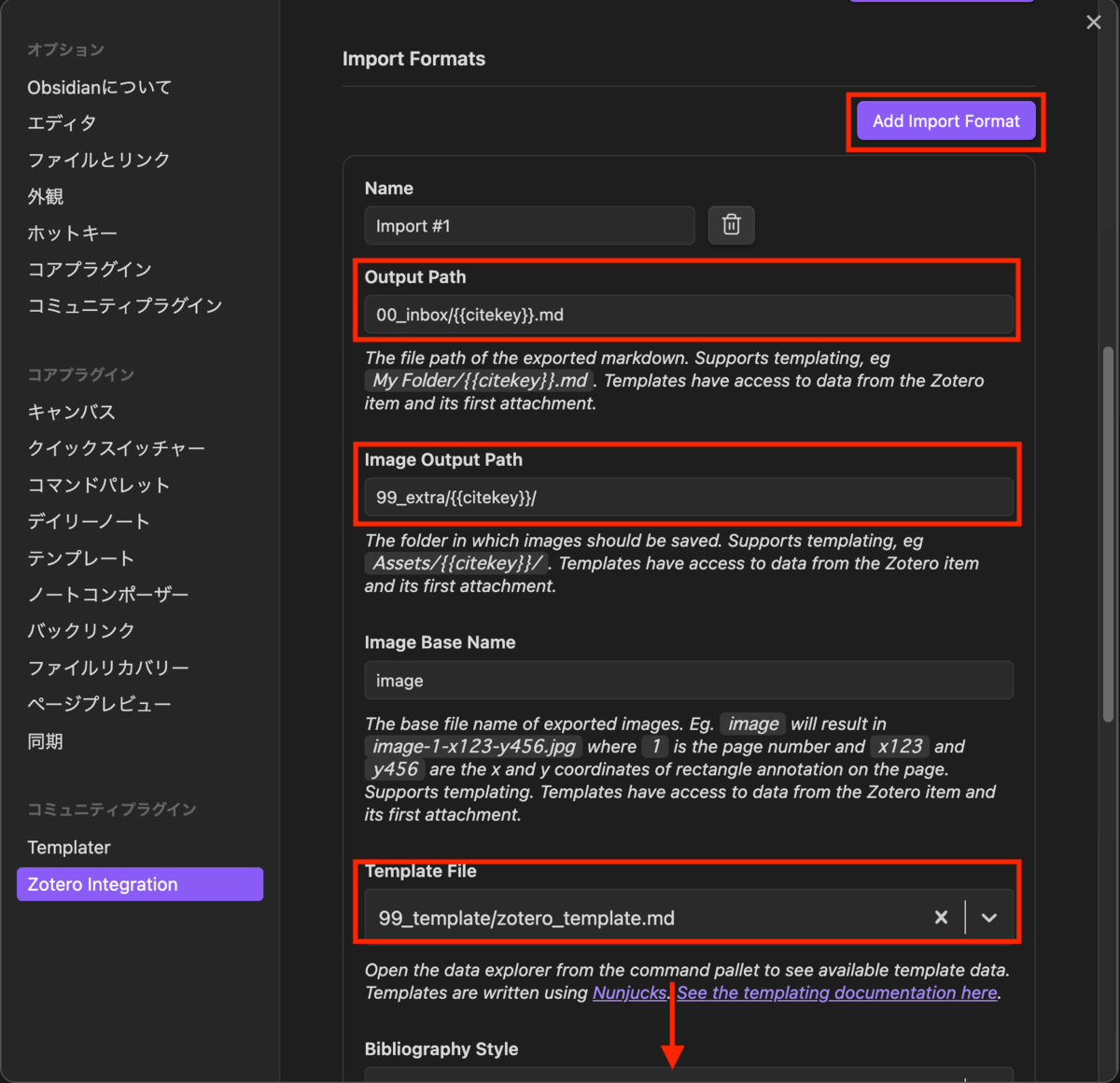Switch to the エディタ settings tab
The height and width of the screenshot is (1083, 1120).
[62, 122]
